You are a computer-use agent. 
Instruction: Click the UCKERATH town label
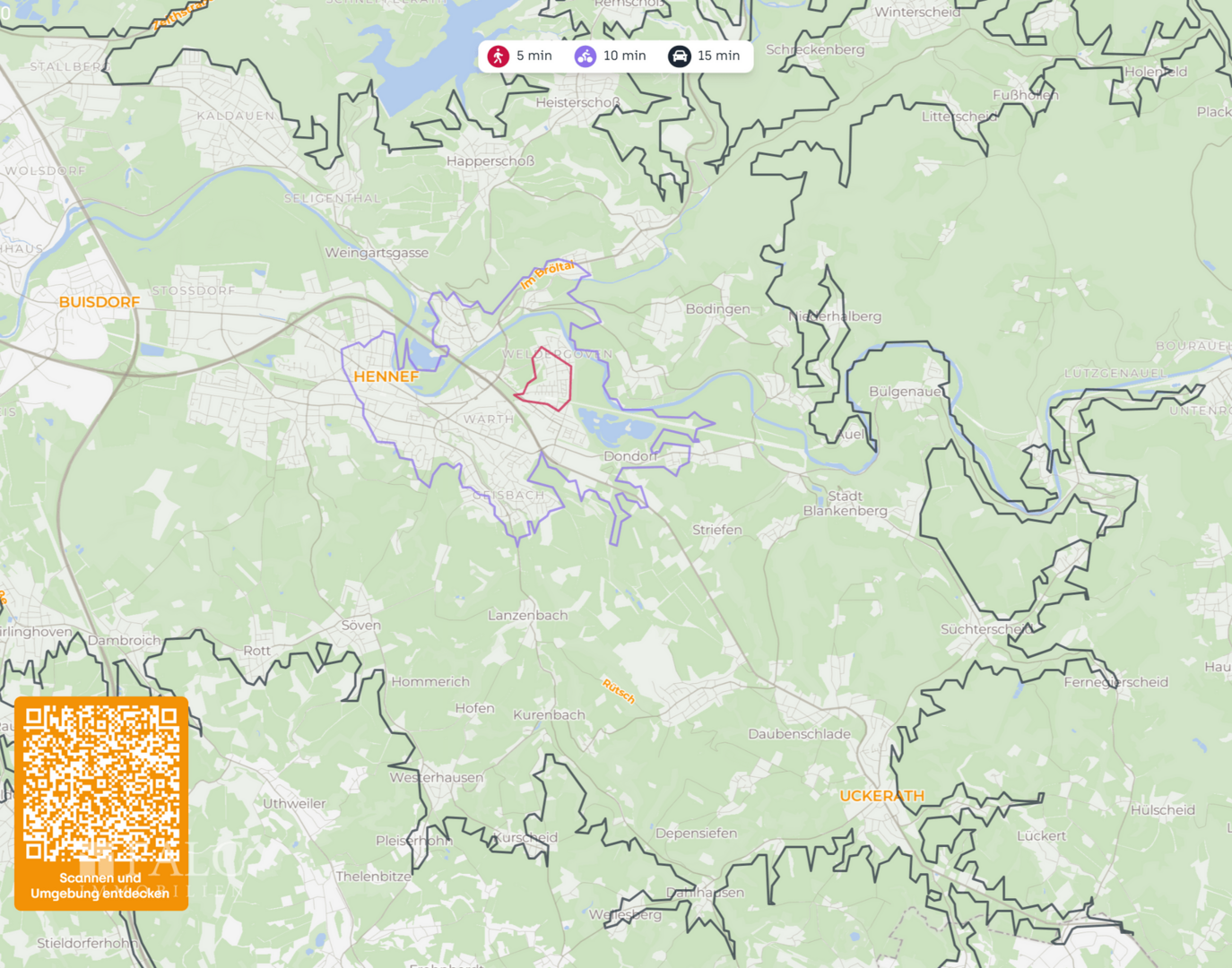881,796
